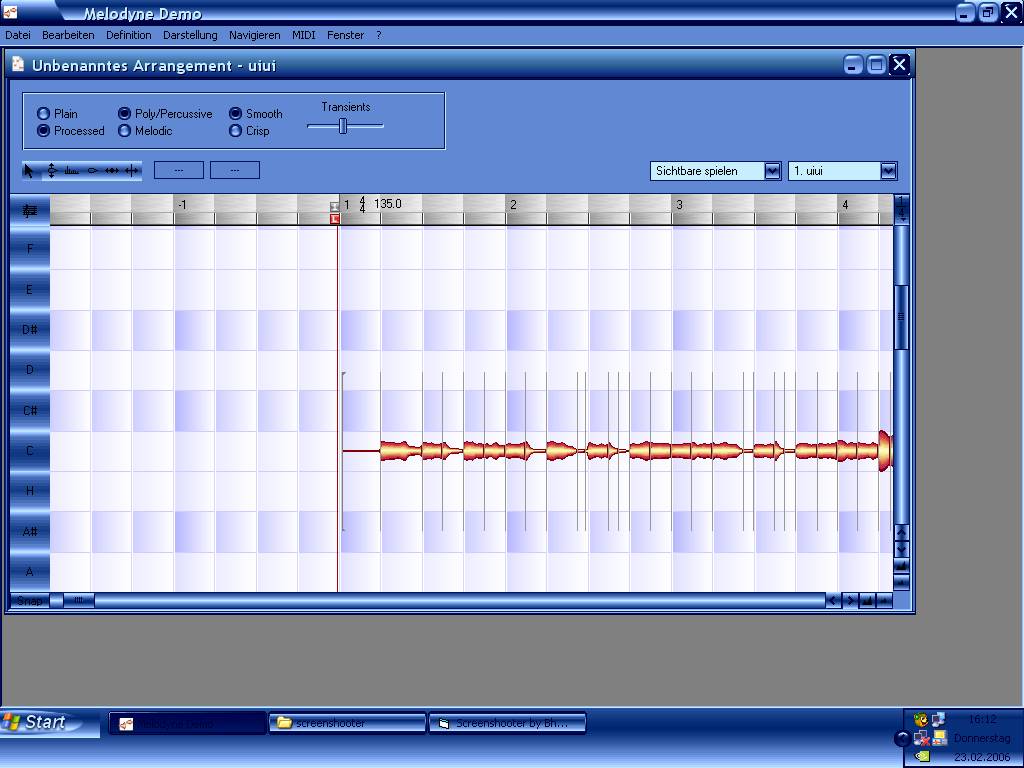Click the large note blob at bar 4 end
Screen dimensions: 1024x768
click(885, 451)
